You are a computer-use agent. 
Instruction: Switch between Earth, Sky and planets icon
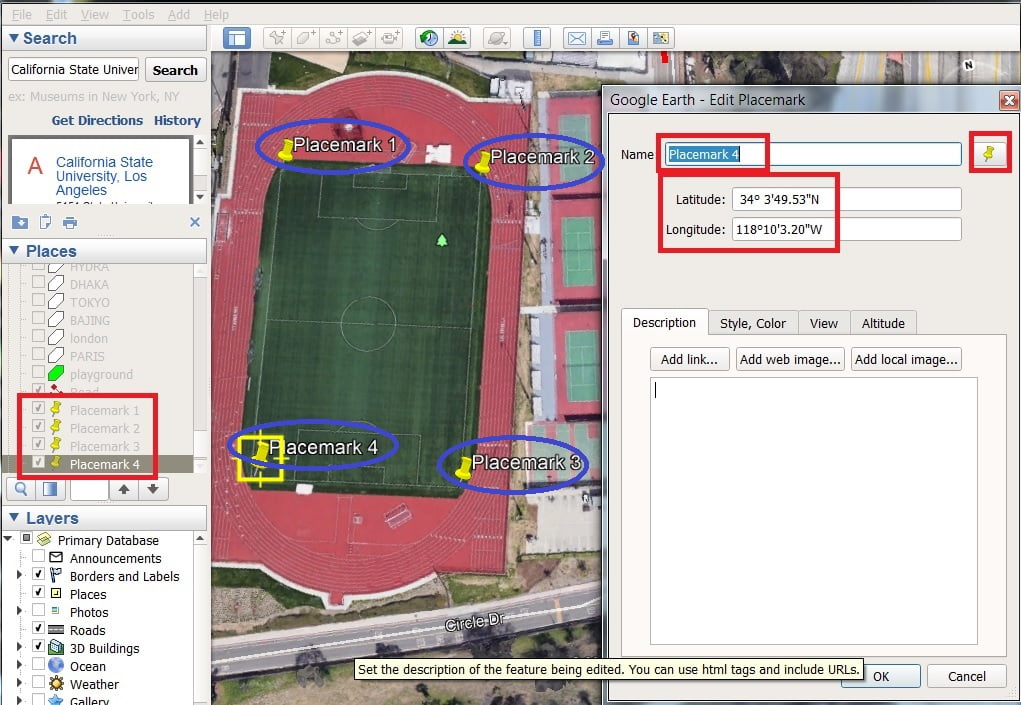click(x=497, y=38)
